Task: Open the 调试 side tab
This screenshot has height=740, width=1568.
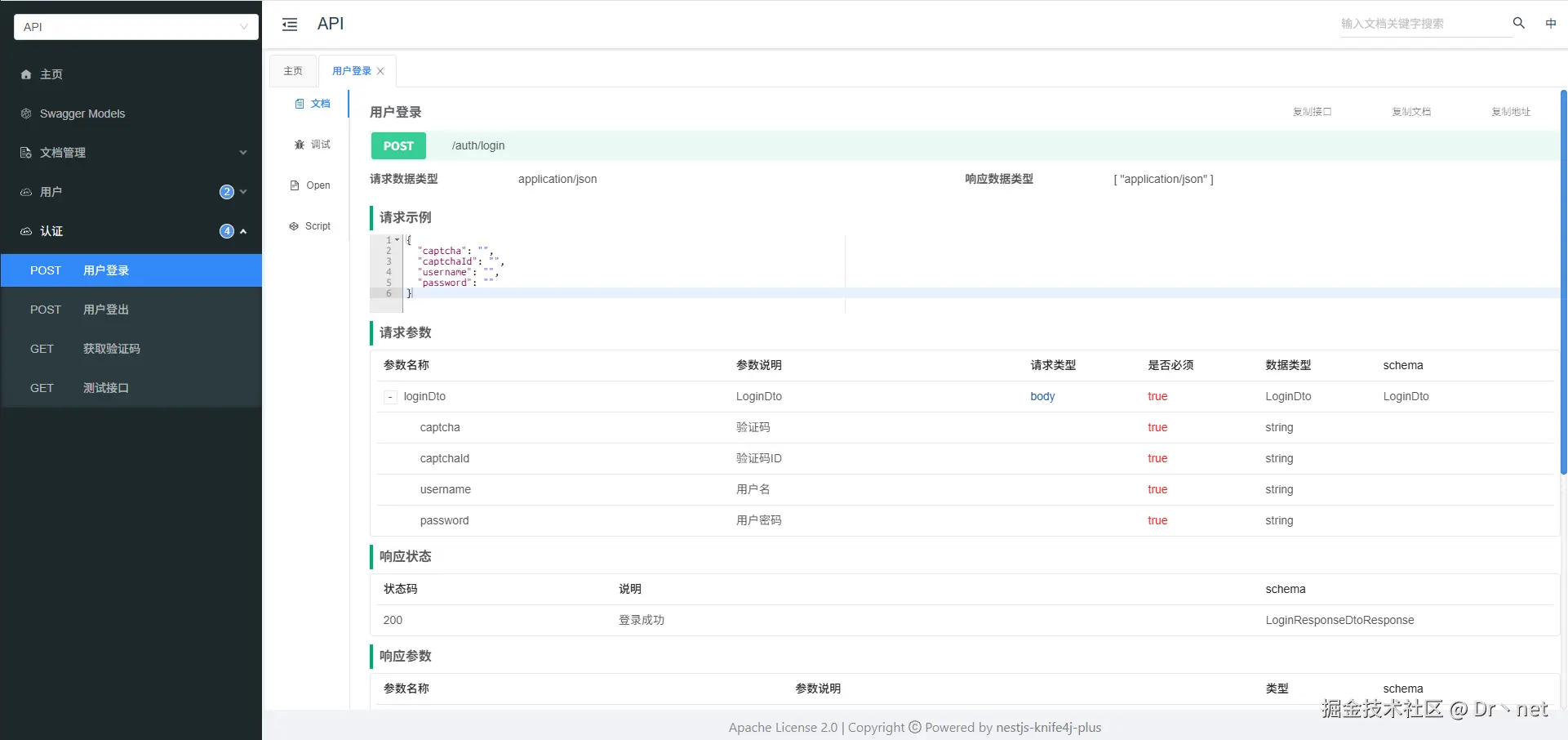Action: coord(313,145)
